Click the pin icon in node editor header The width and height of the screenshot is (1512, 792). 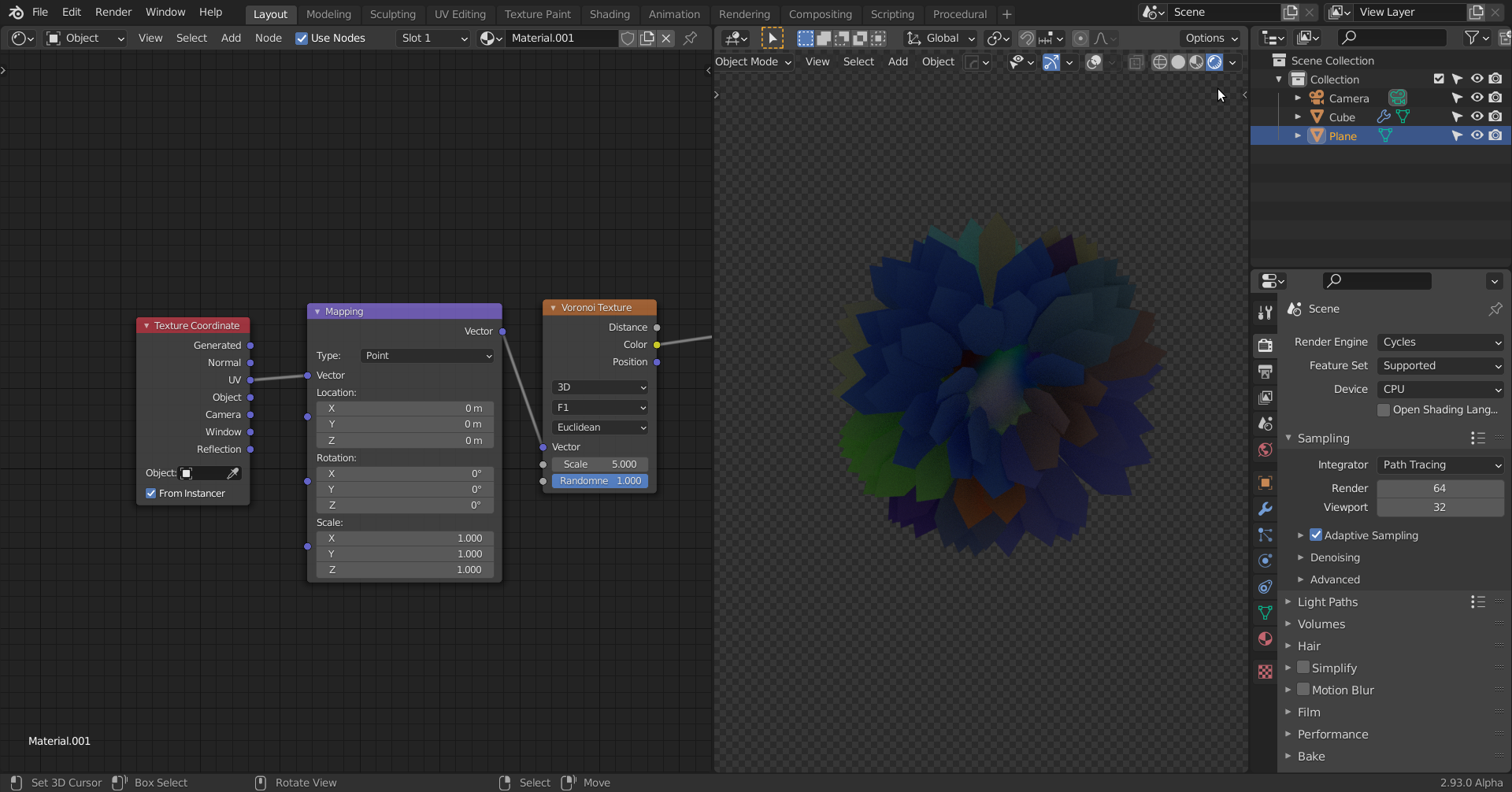click(690, 38)
